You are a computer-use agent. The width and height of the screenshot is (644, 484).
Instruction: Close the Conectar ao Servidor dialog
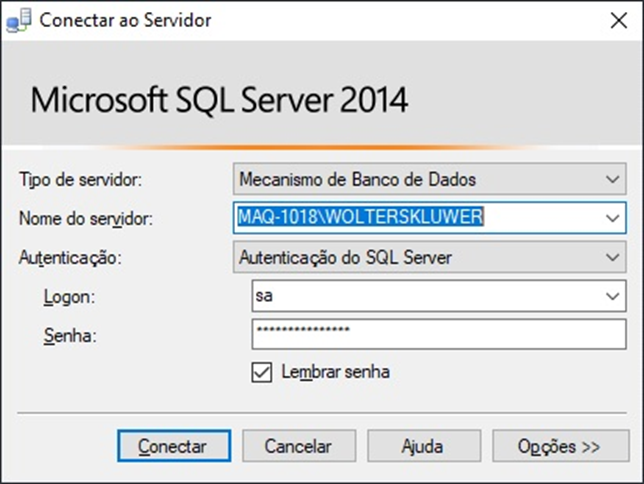pyautogui.click(x=619, y=20)
